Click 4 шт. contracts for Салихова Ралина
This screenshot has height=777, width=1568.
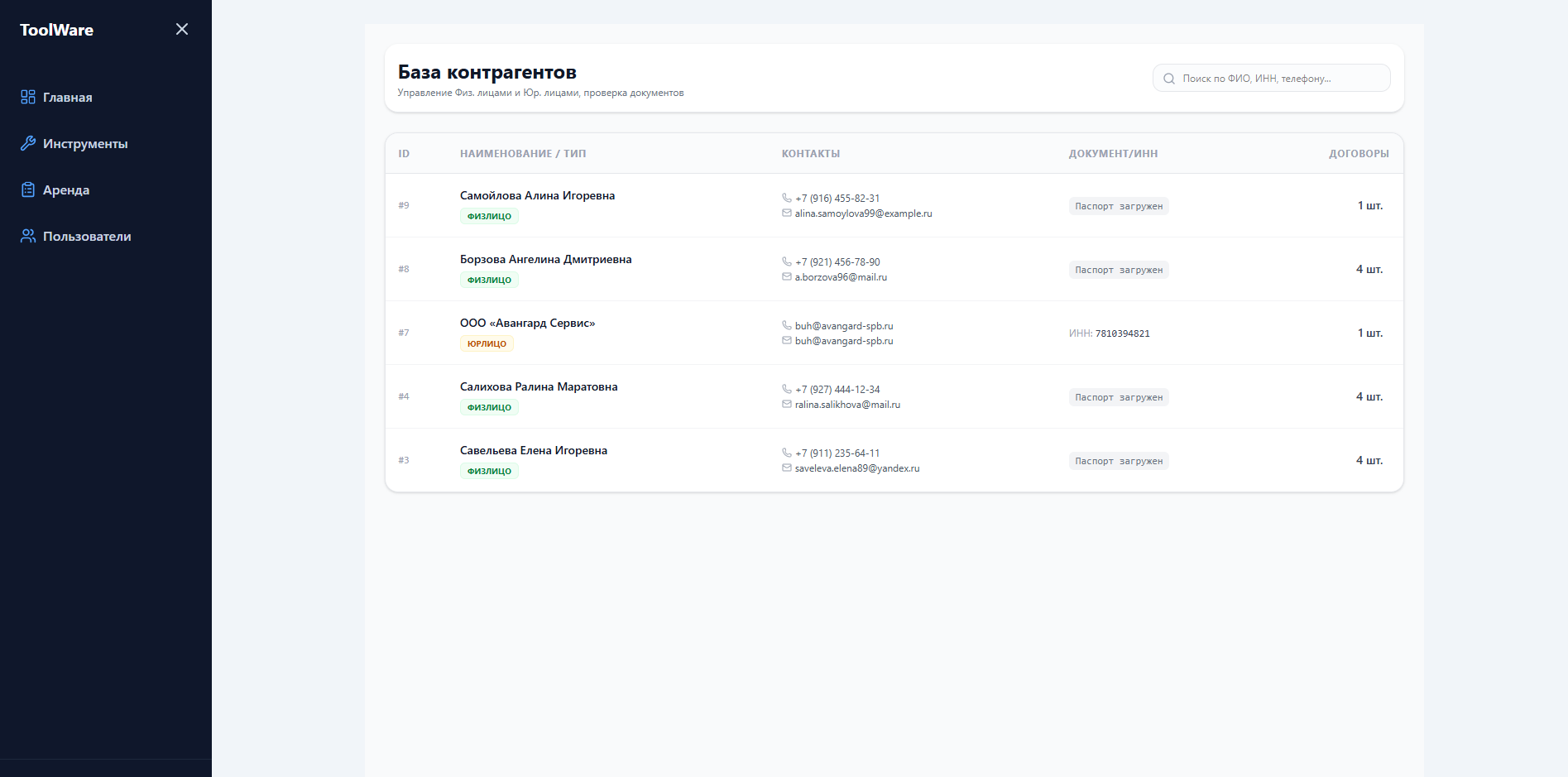pos(1369,396)
